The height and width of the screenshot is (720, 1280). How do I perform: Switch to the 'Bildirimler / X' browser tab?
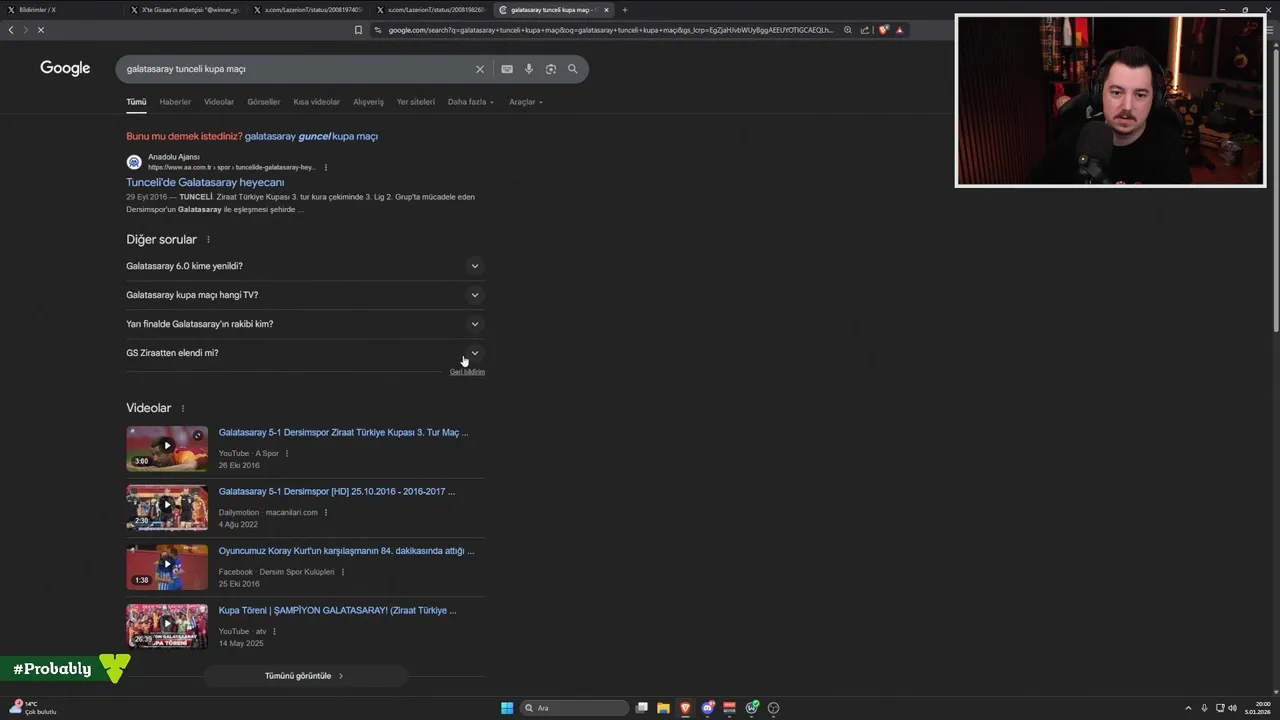click(x=60, y=10)
